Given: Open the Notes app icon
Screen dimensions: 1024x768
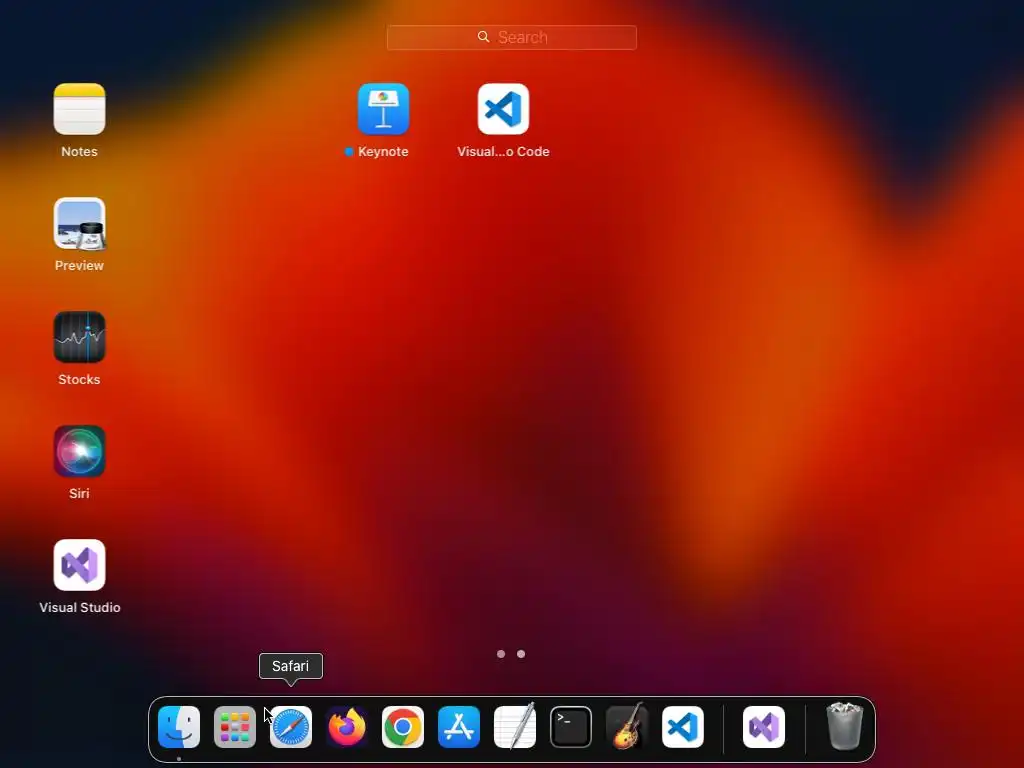Looking at the screenshot, I should pos(79,109).
